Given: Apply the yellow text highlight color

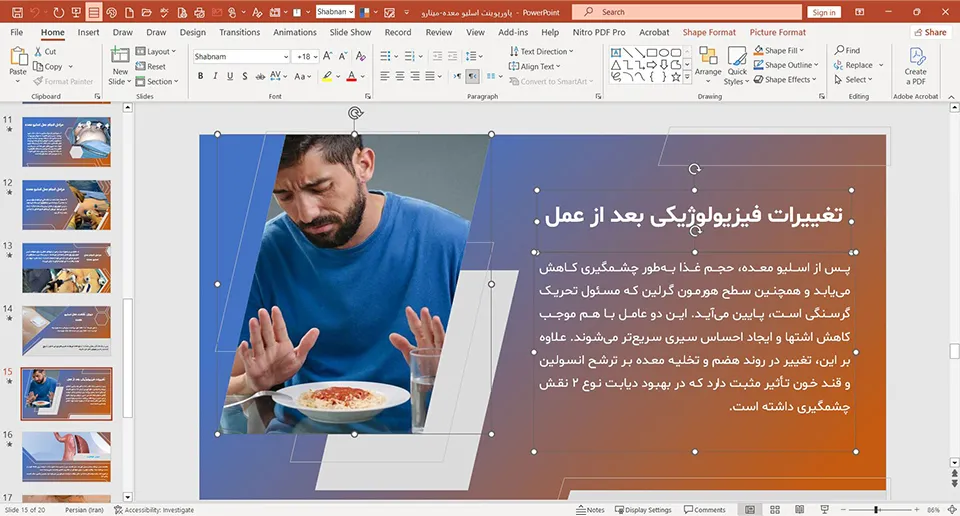Looking at the screenshot, I should [327, 76].
